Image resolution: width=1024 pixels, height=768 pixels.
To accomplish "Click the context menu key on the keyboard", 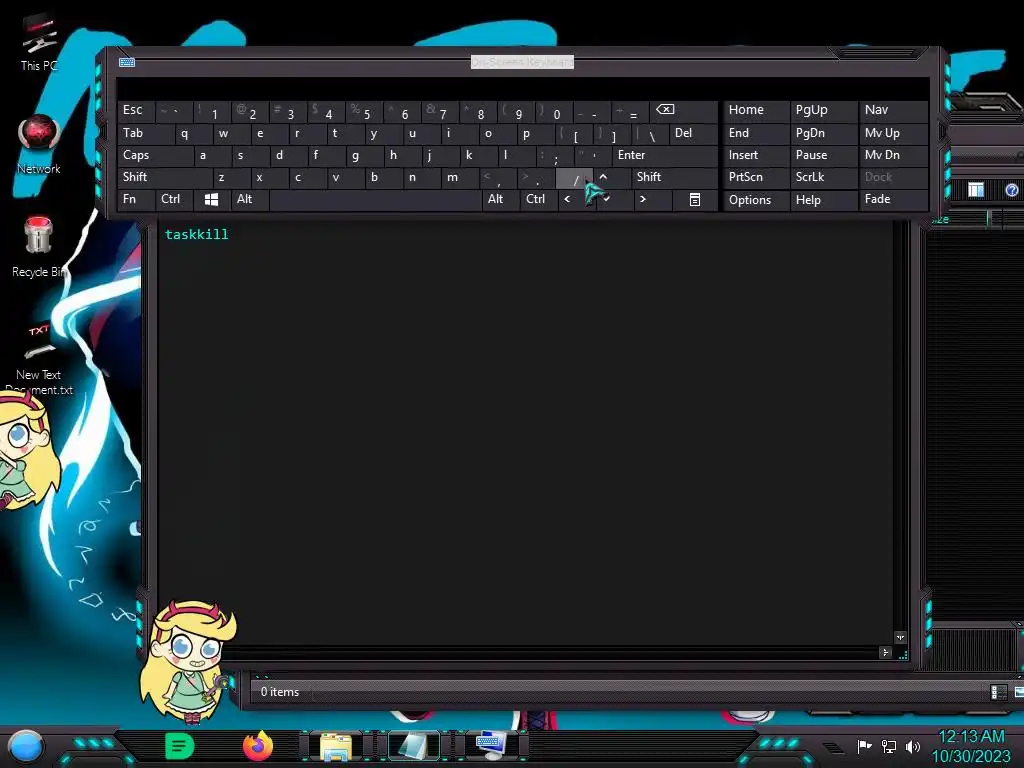I will click(x=695, y=200).
